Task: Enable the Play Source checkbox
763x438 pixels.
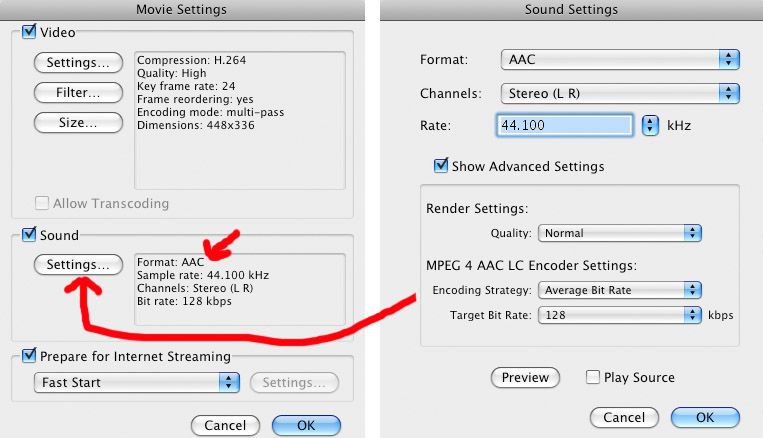Action: [x=593, y=377]
